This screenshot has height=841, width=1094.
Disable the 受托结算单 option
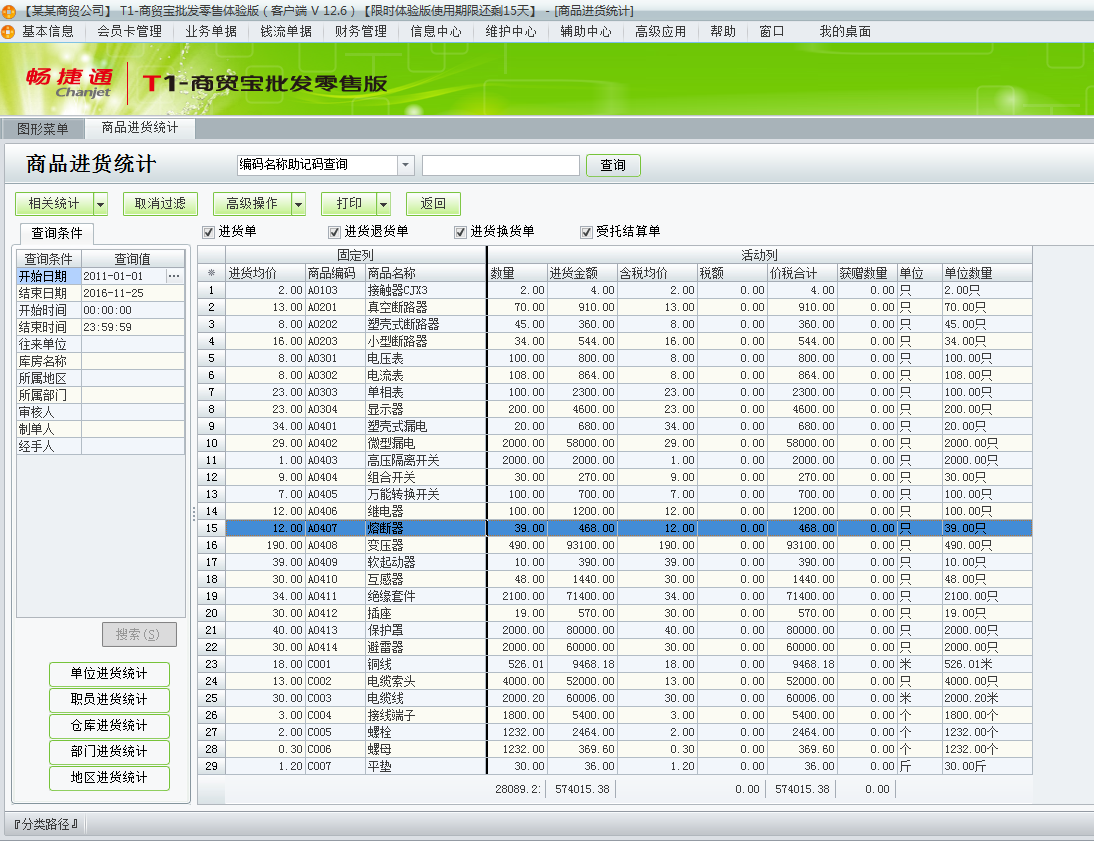tap(586, 230)
